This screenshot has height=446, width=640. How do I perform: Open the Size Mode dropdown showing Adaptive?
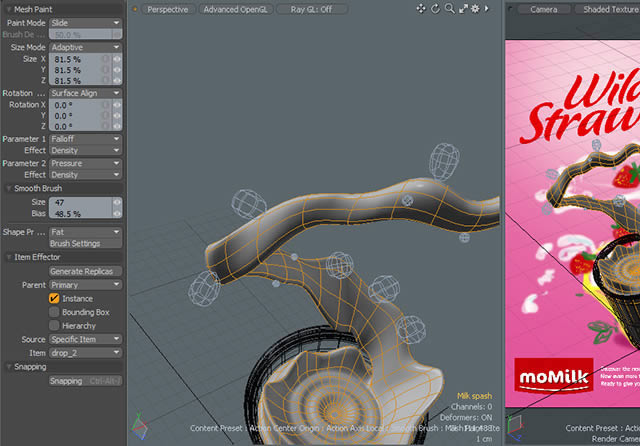click(85, 47)
